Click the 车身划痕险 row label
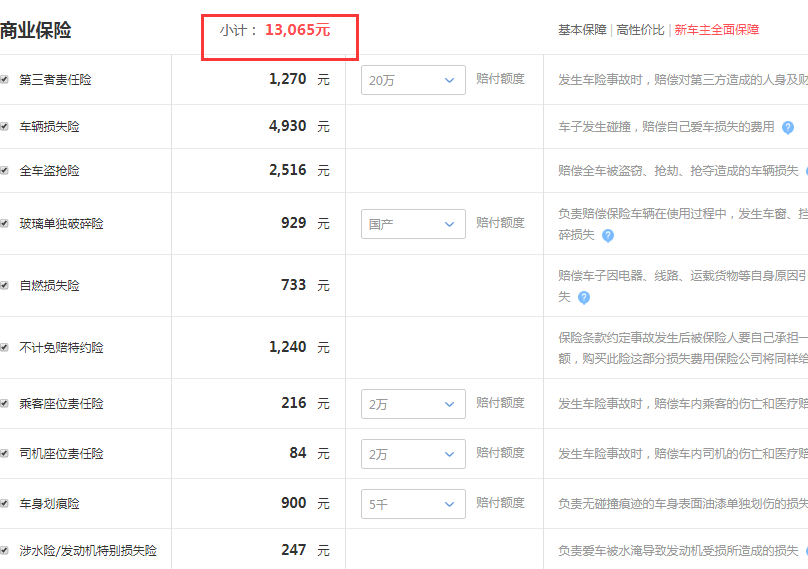This screenshot has height=569, width=808. point(49,504)
